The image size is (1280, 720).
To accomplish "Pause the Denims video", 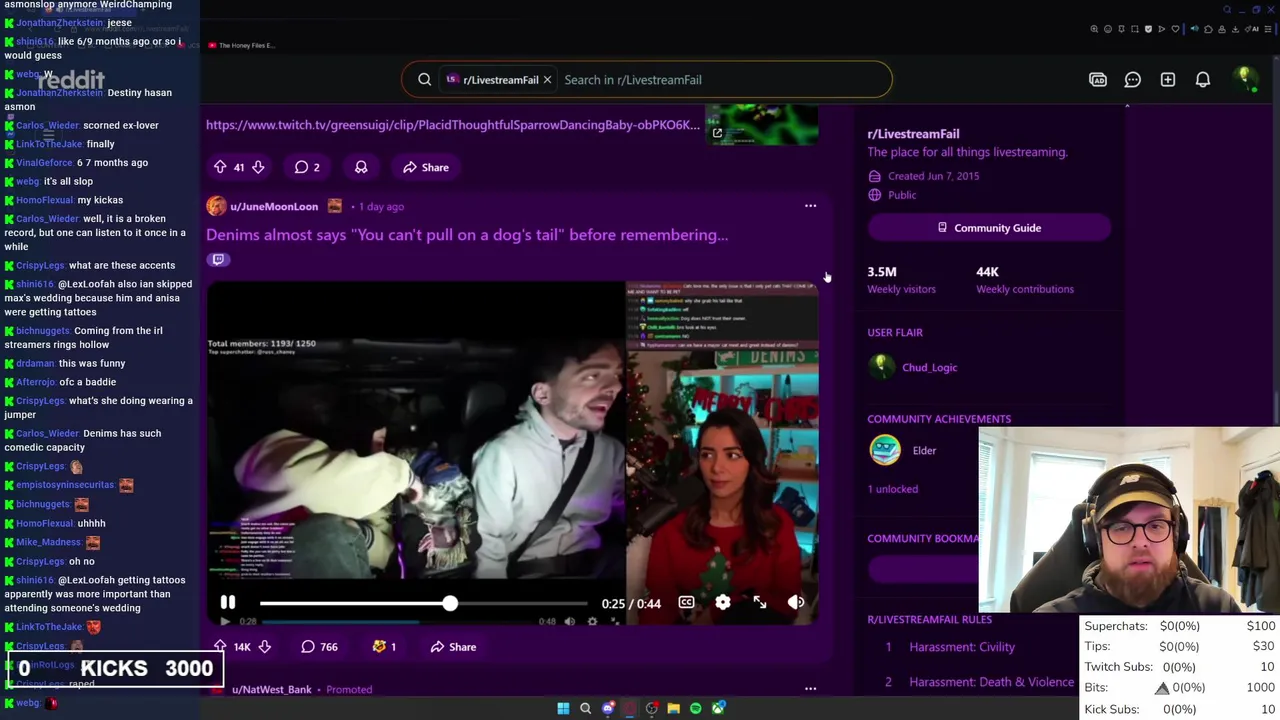I will [228, 603].
